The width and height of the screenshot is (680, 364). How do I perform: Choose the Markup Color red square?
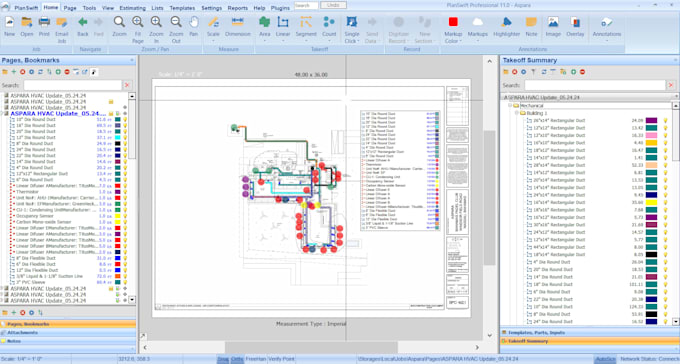tap(453, 22)
